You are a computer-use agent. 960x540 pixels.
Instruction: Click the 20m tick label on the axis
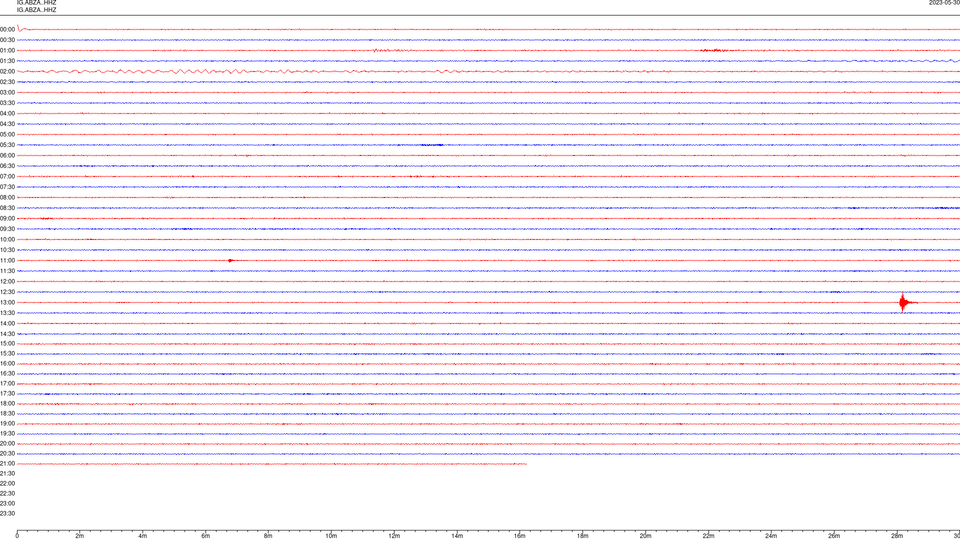pos(646,536)
